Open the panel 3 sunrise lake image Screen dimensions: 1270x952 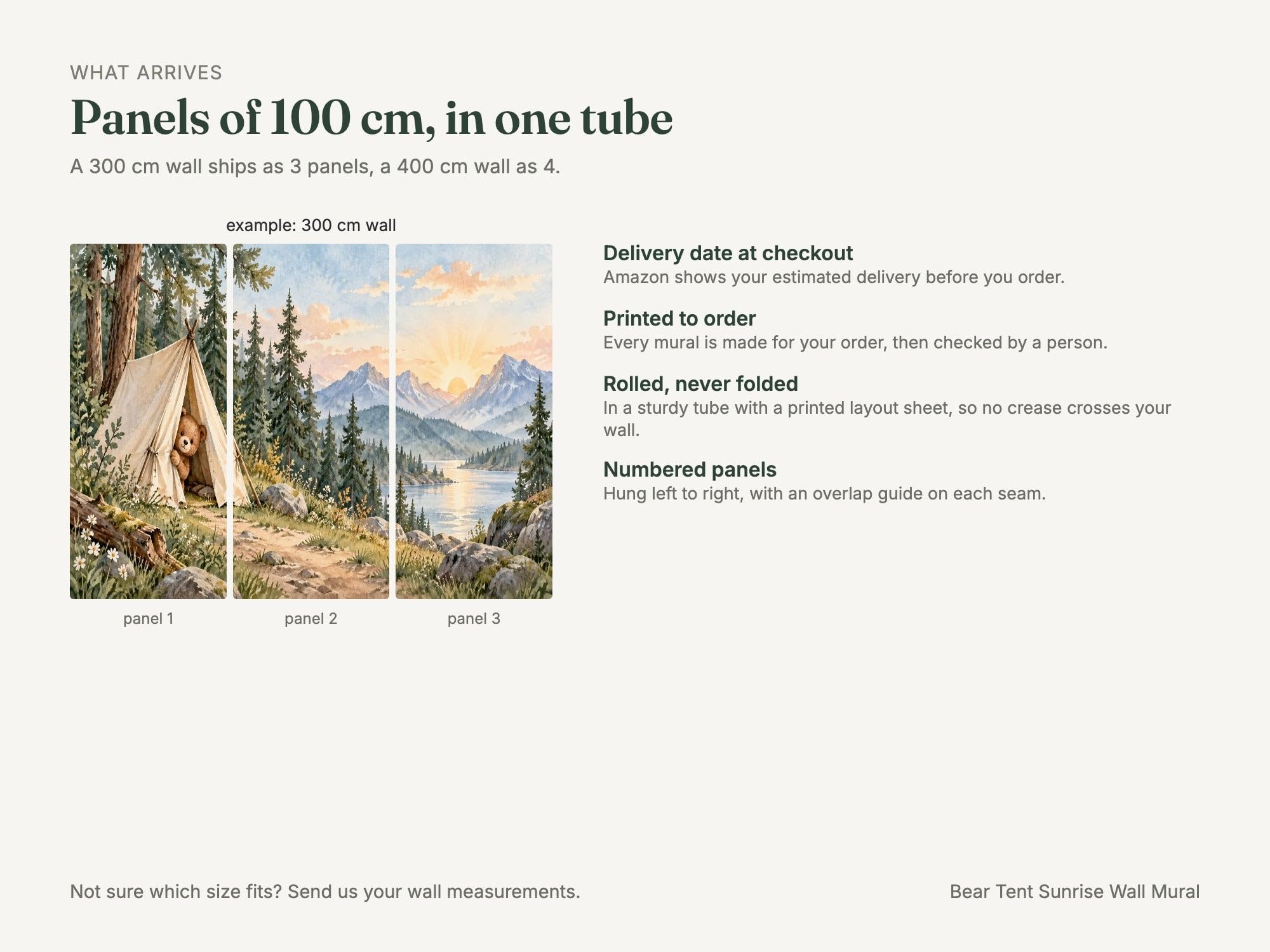(474, 421)
